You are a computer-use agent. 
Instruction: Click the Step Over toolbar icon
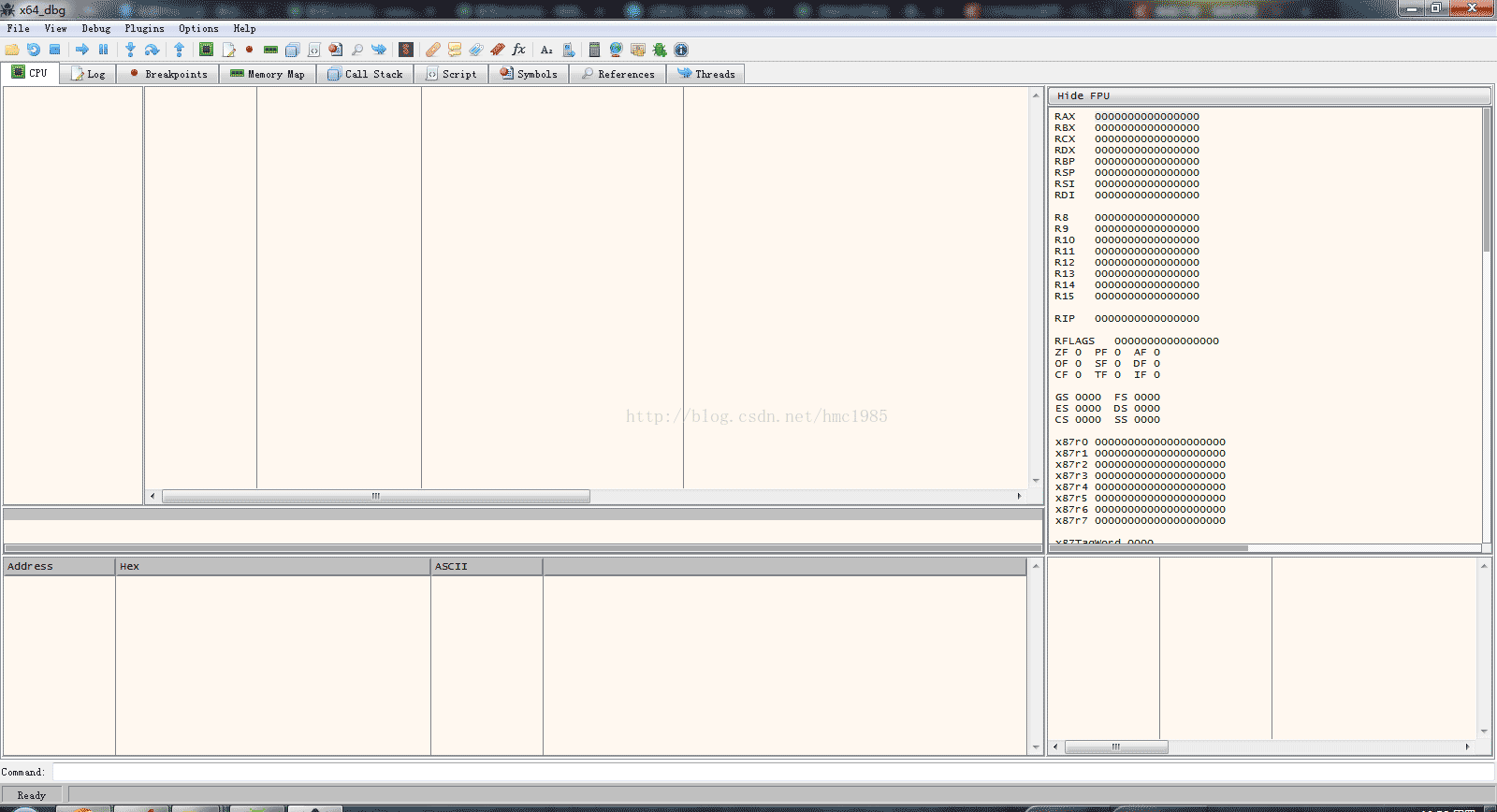(x=152, y=50)
